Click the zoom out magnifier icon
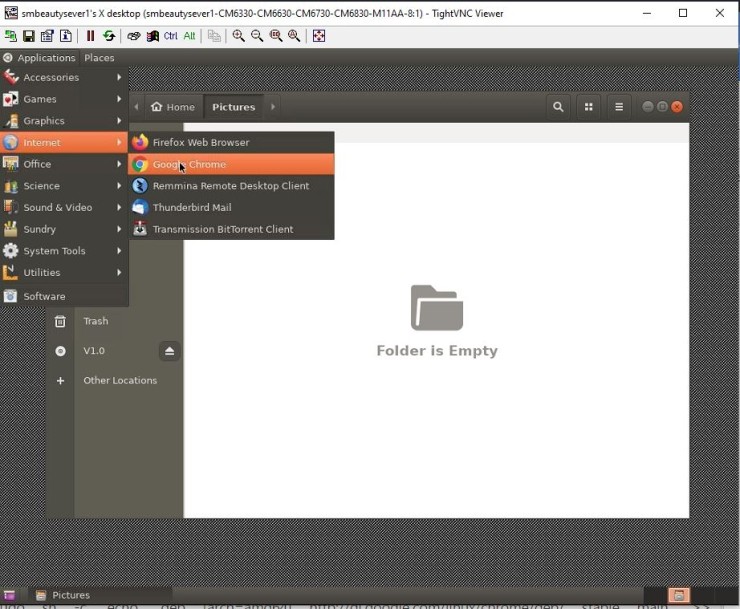This screenshot has height=609, width=740. [x=257, y=36]
